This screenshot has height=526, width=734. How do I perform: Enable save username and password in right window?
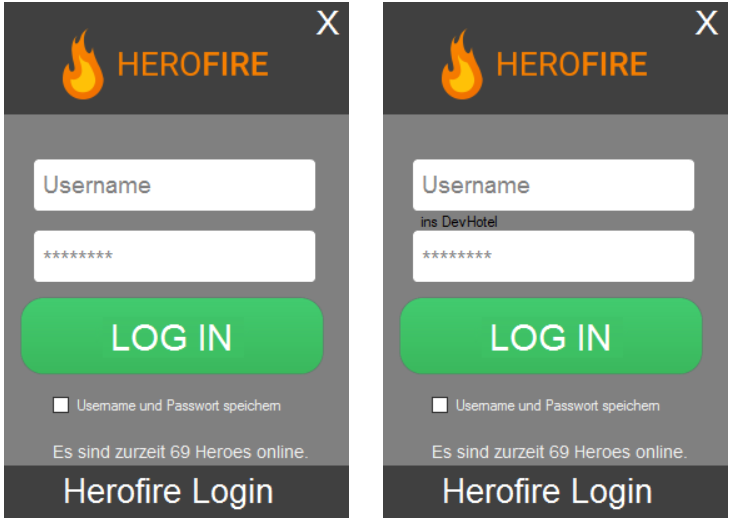pos(440,405)
